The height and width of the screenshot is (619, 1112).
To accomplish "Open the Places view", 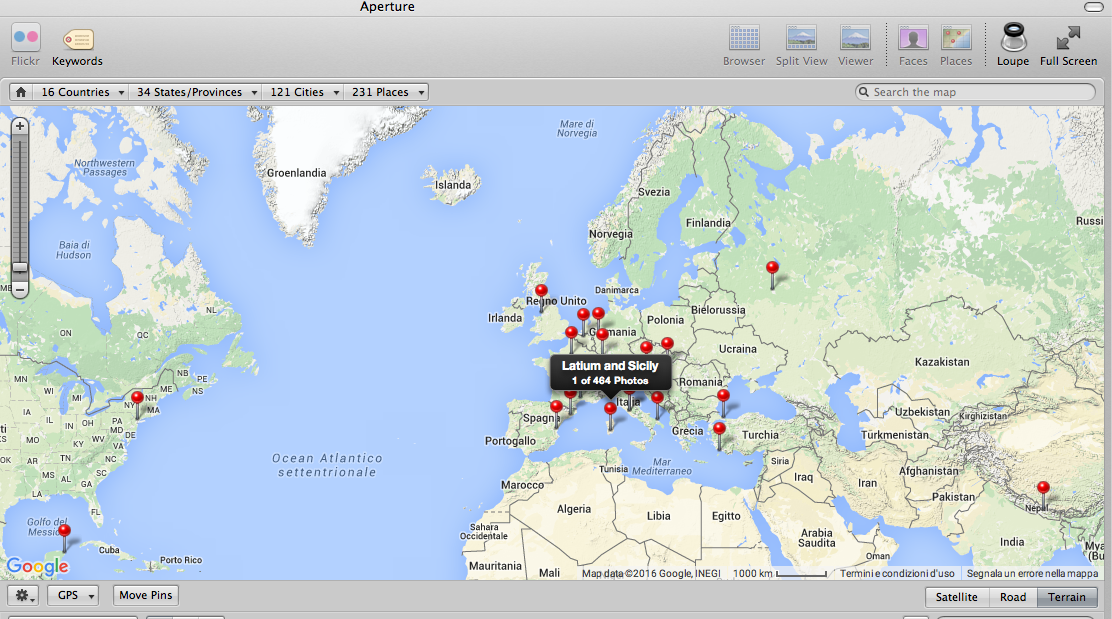I will point(956,45).
